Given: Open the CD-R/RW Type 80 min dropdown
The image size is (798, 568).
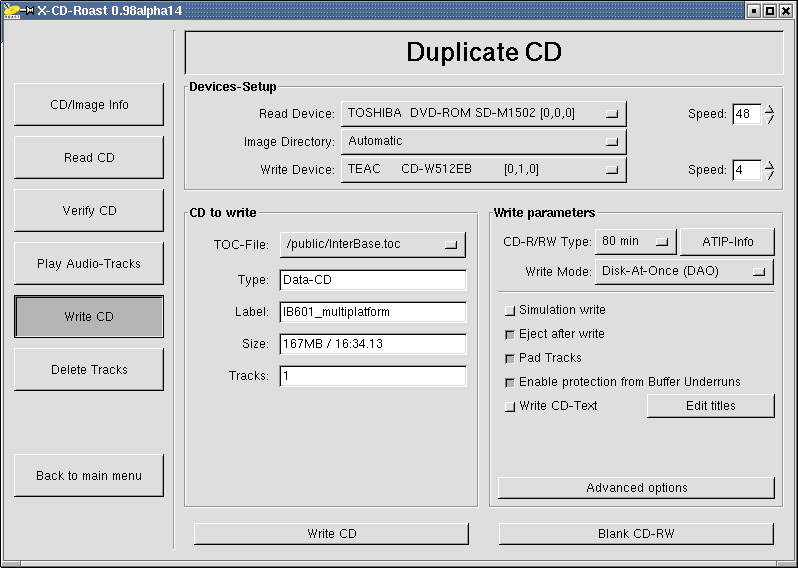Looking at the screenshot, I should coord(636,241).
